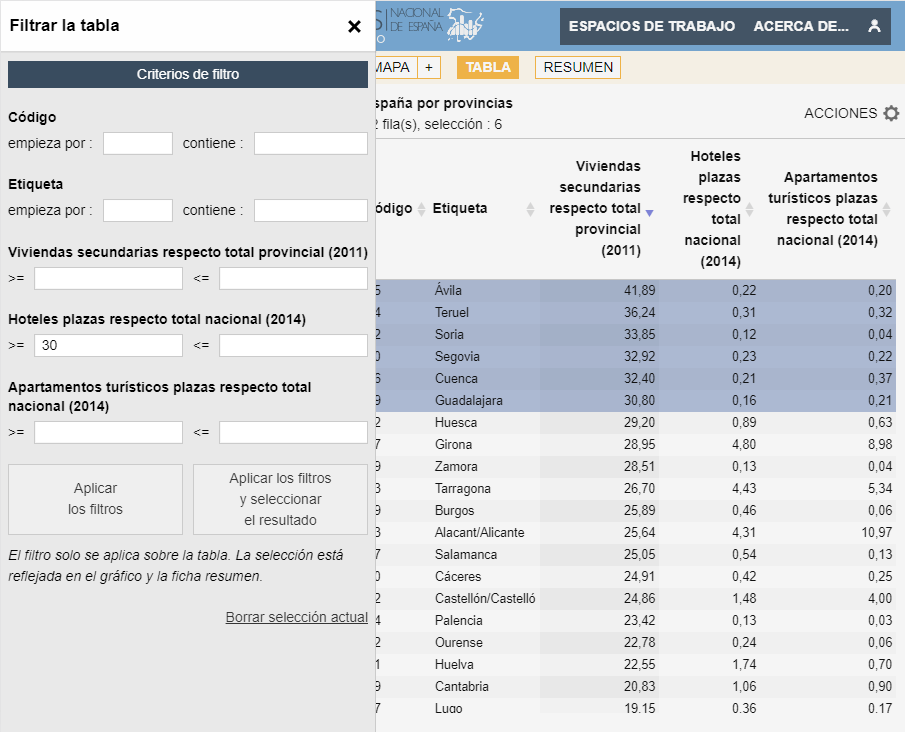
Task: Switch to the MAPA tab
Action: [x=394, y=68]
